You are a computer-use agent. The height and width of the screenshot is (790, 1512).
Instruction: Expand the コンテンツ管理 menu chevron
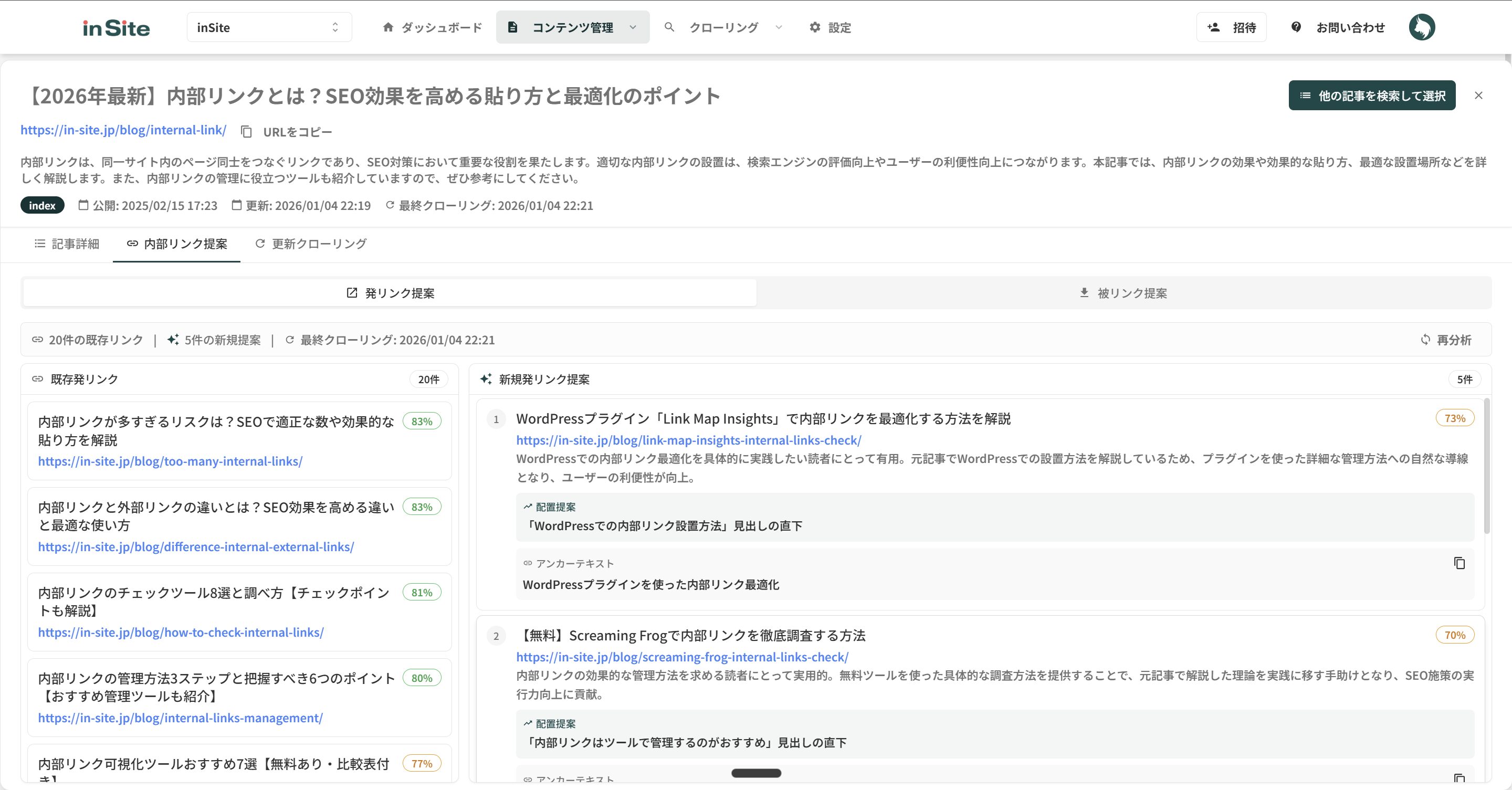tap(633, 27)
